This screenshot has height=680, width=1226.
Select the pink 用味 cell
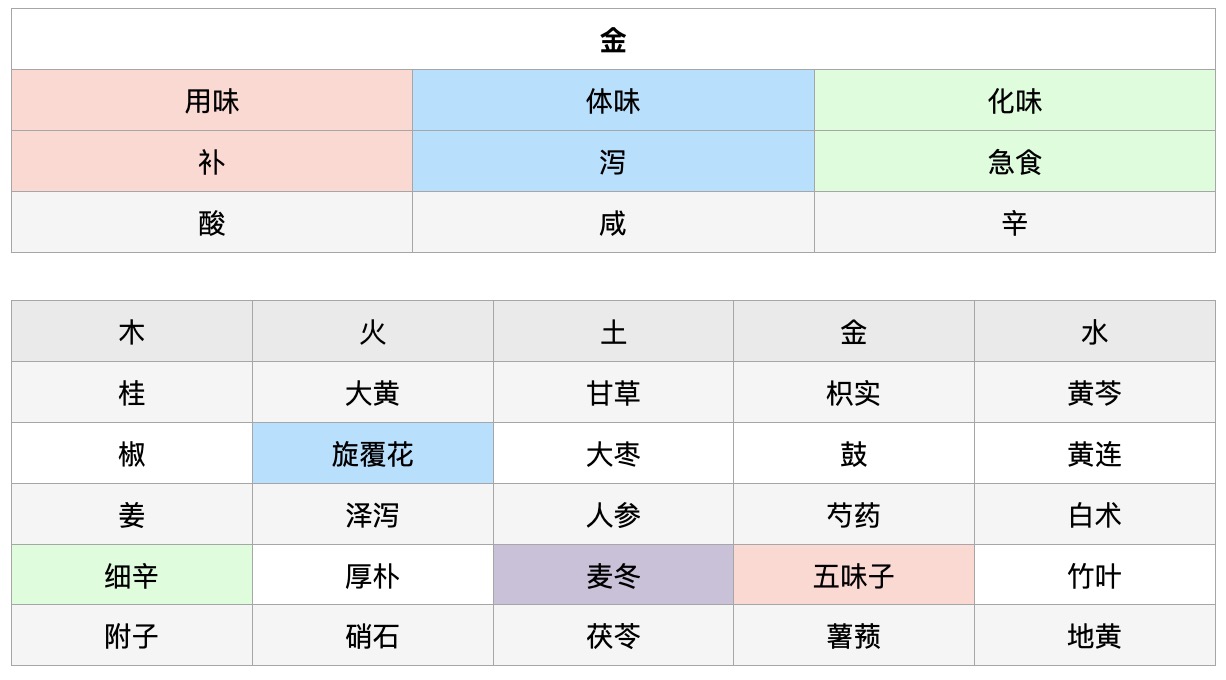click(x=212, y=101)
